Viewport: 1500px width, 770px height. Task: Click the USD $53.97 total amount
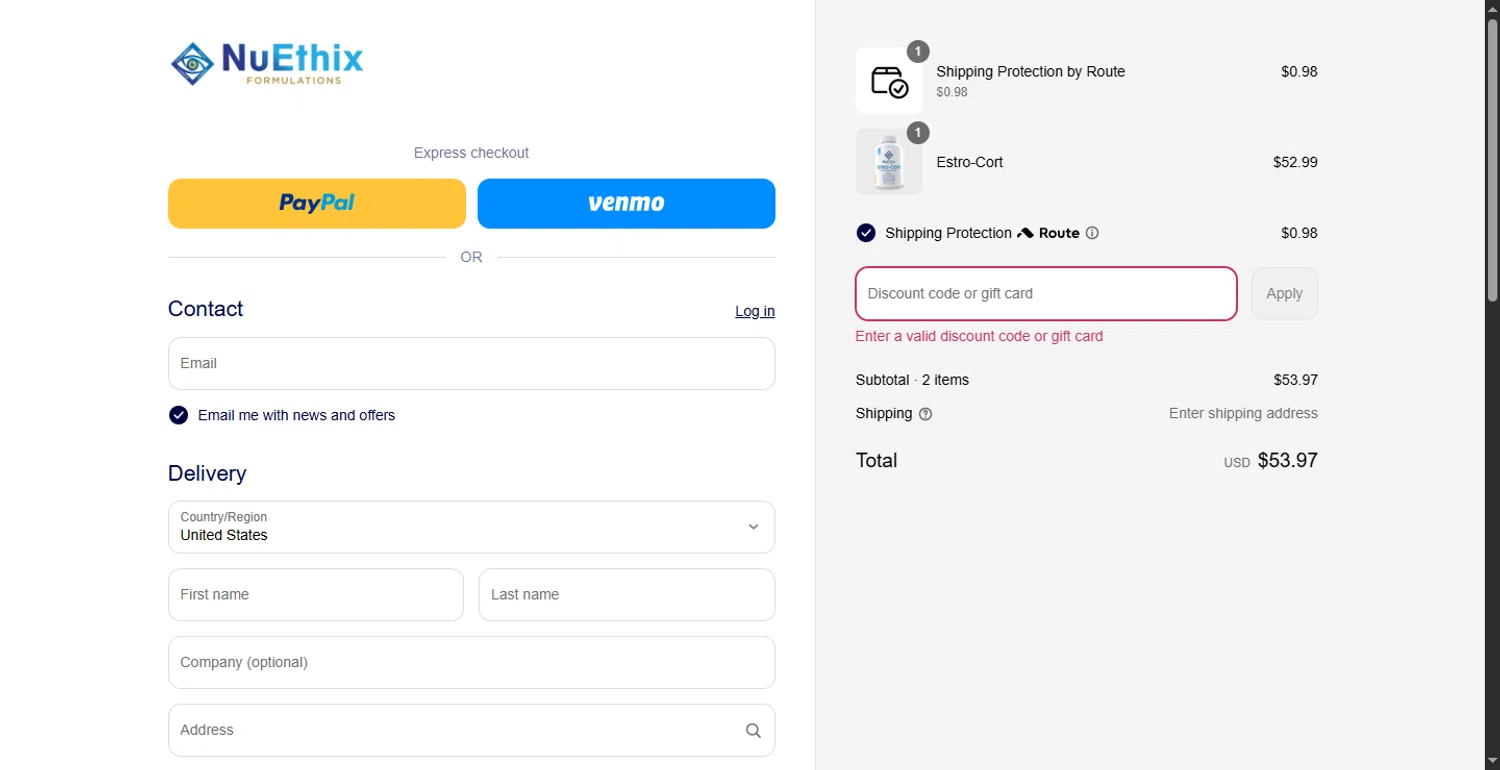(x=1271, y=461)
